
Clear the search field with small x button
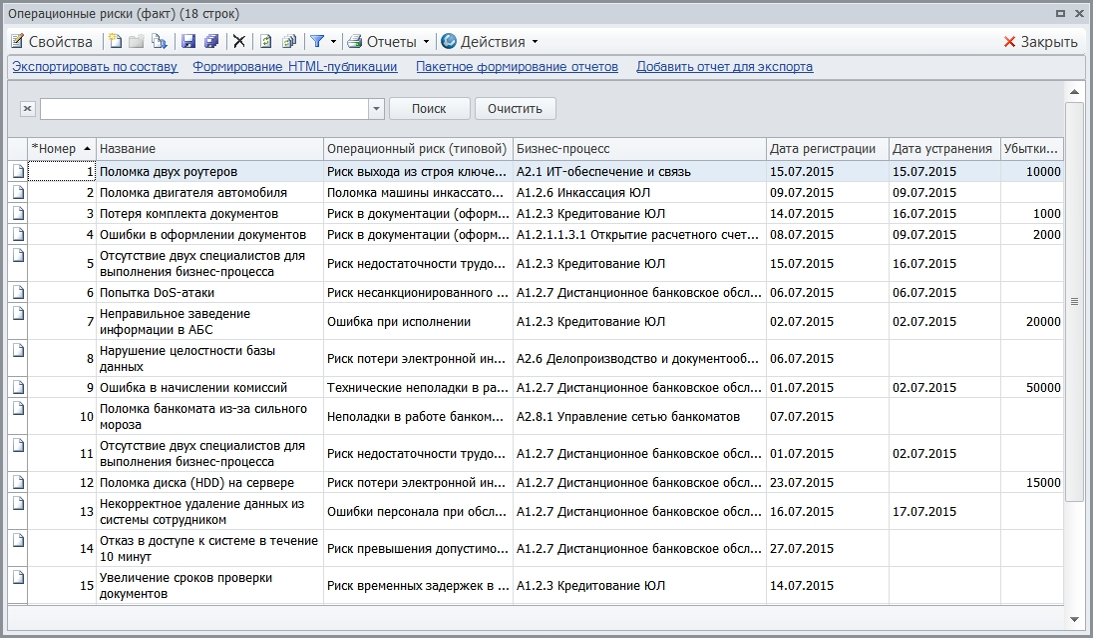(x=27, y=109)
